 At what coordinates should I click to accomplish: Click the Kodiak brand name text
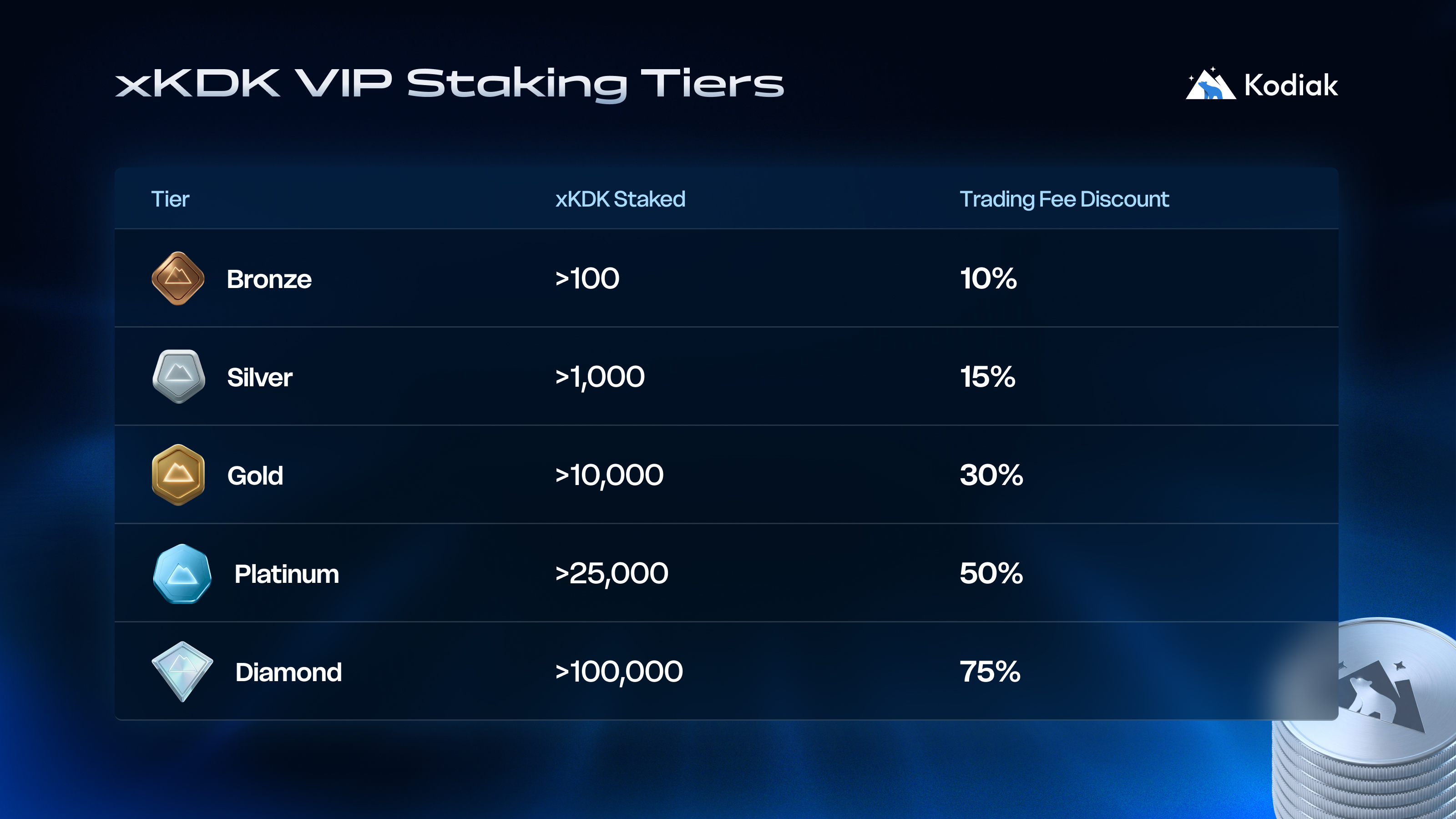click(x=1291, y=86)
